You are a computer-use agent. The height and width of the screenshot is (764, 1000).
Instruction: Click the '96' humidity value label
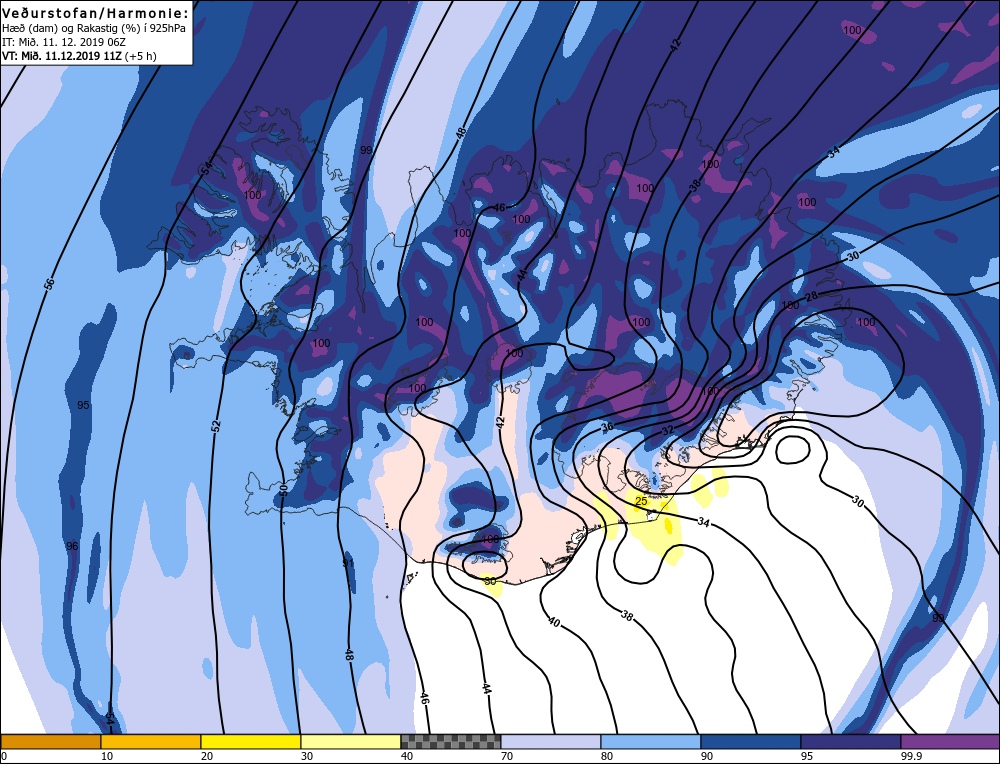click(72, 546)
